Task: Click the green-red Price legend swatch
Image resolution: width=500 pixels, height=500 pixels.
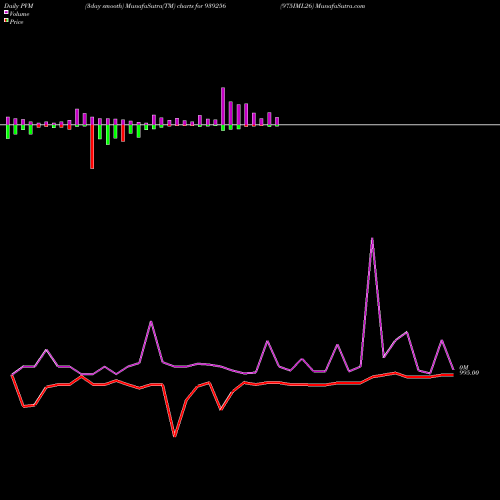Action: click(6, 21)
